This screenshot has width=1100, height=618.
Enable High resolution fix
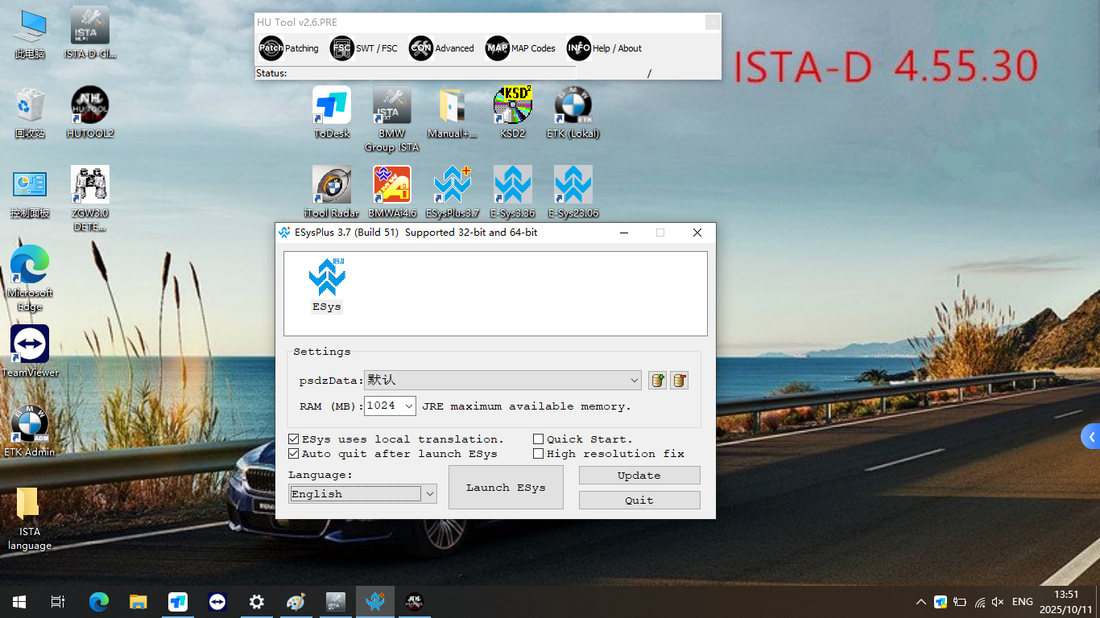pyautogui.click(x=538, y=453)
